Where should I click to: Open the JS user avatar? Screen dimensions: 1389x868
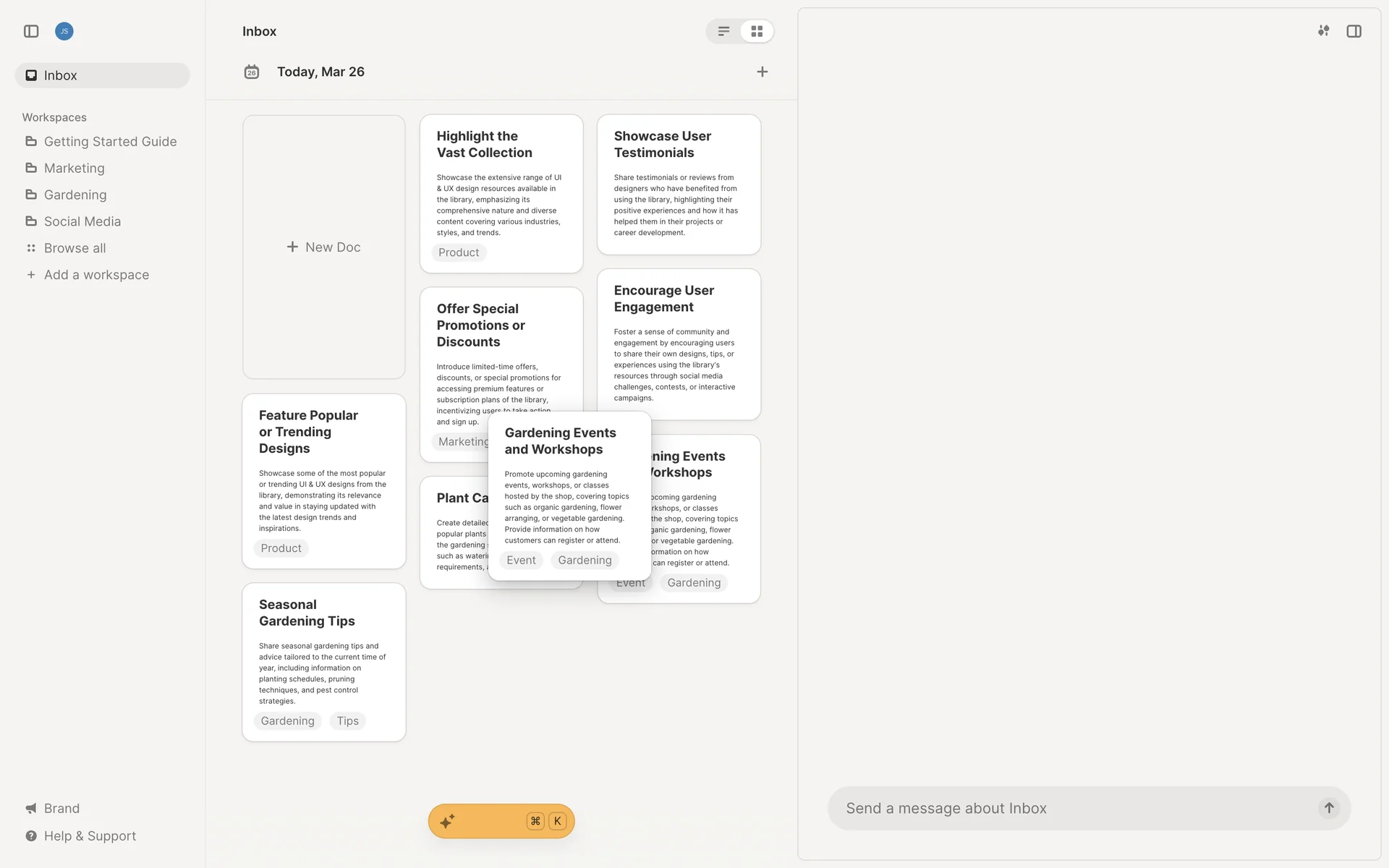tap(64, 31)
